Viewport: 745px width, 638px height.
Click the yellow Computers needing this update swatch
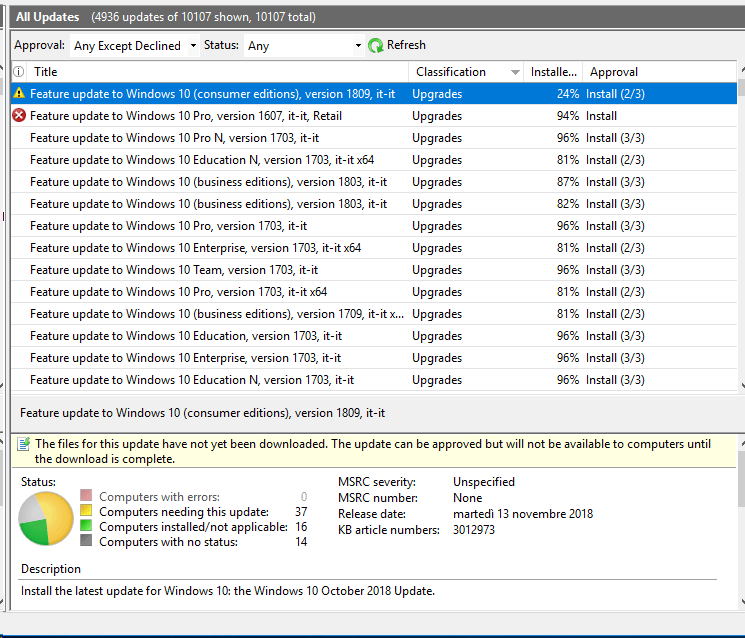tap(86, 511)
